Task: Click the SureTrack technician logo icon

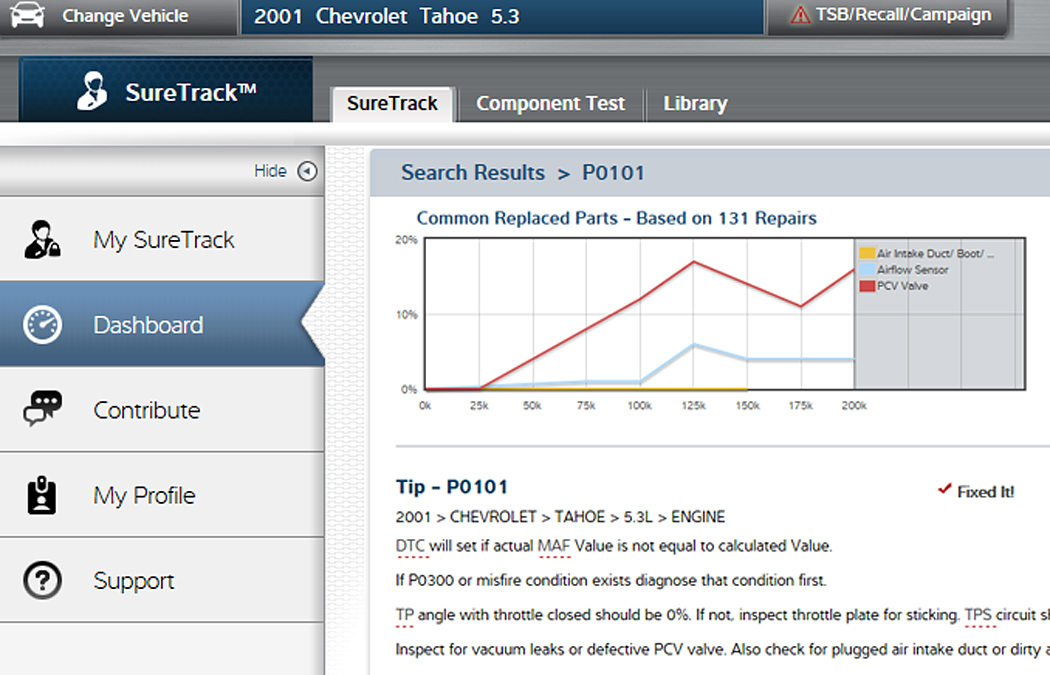Action: (92, 90)
